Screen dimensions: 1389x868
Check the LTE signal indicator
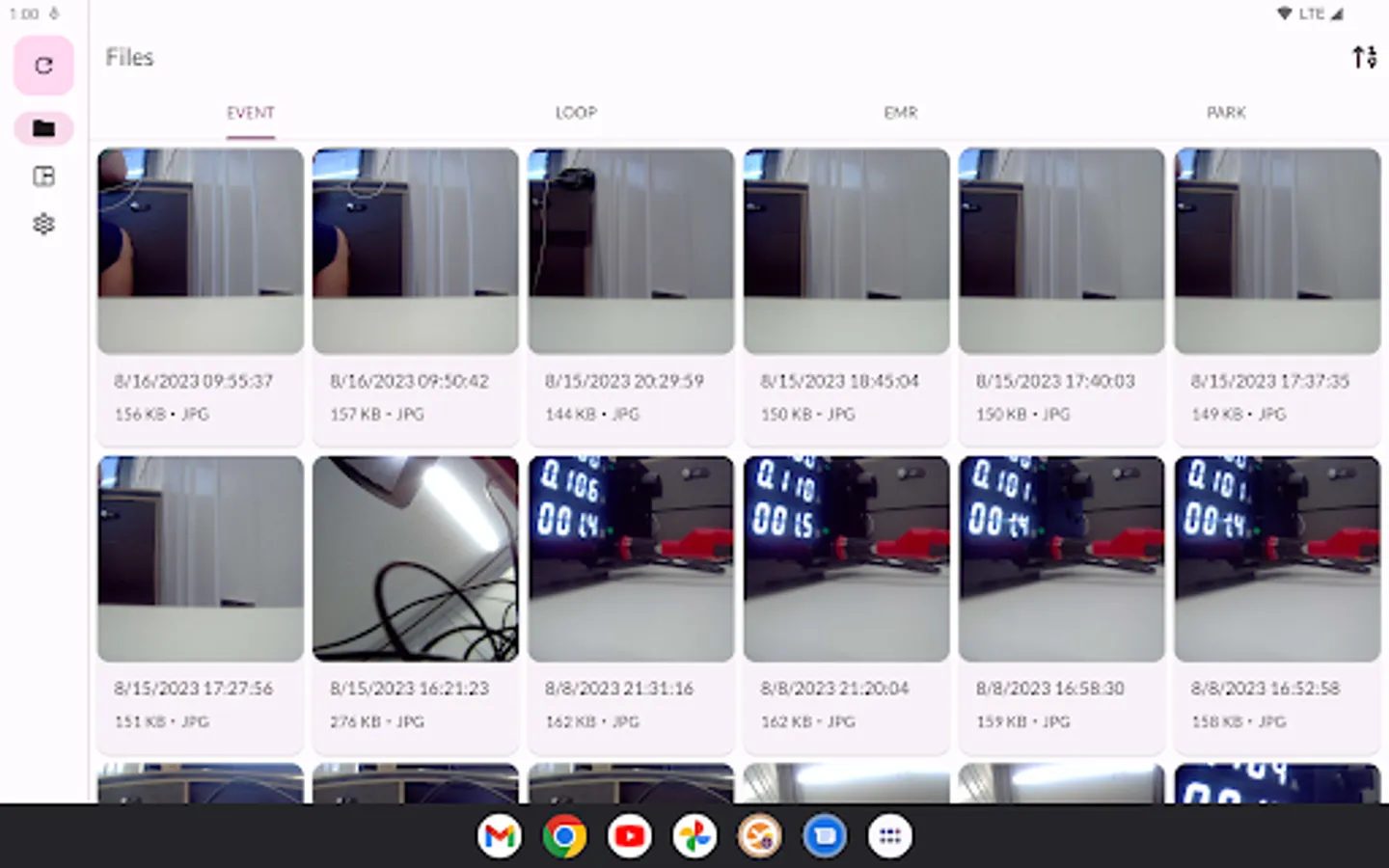1321,14
